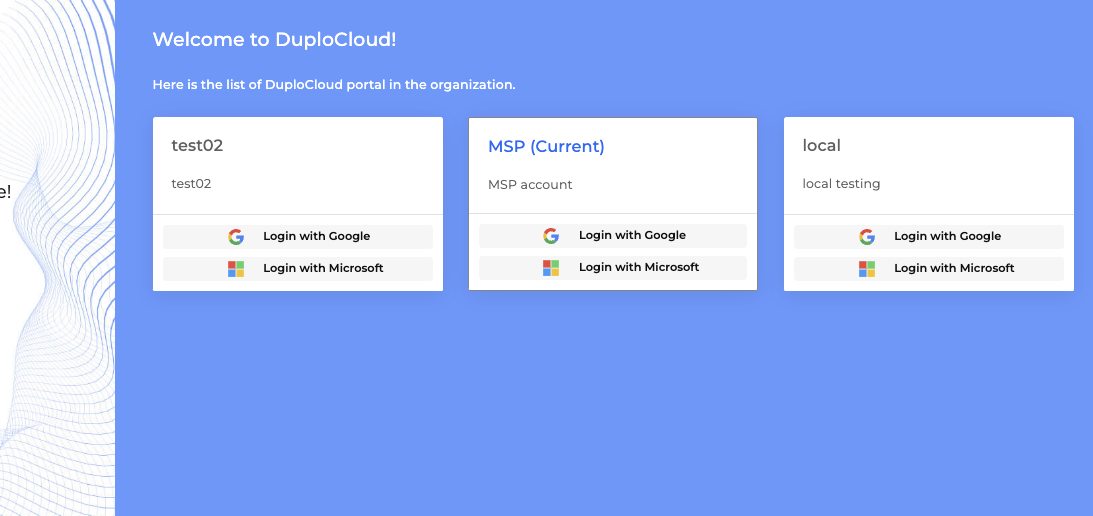Select the test02 portal card title
The image size is (1093, 516).
[x=197, y=146]
